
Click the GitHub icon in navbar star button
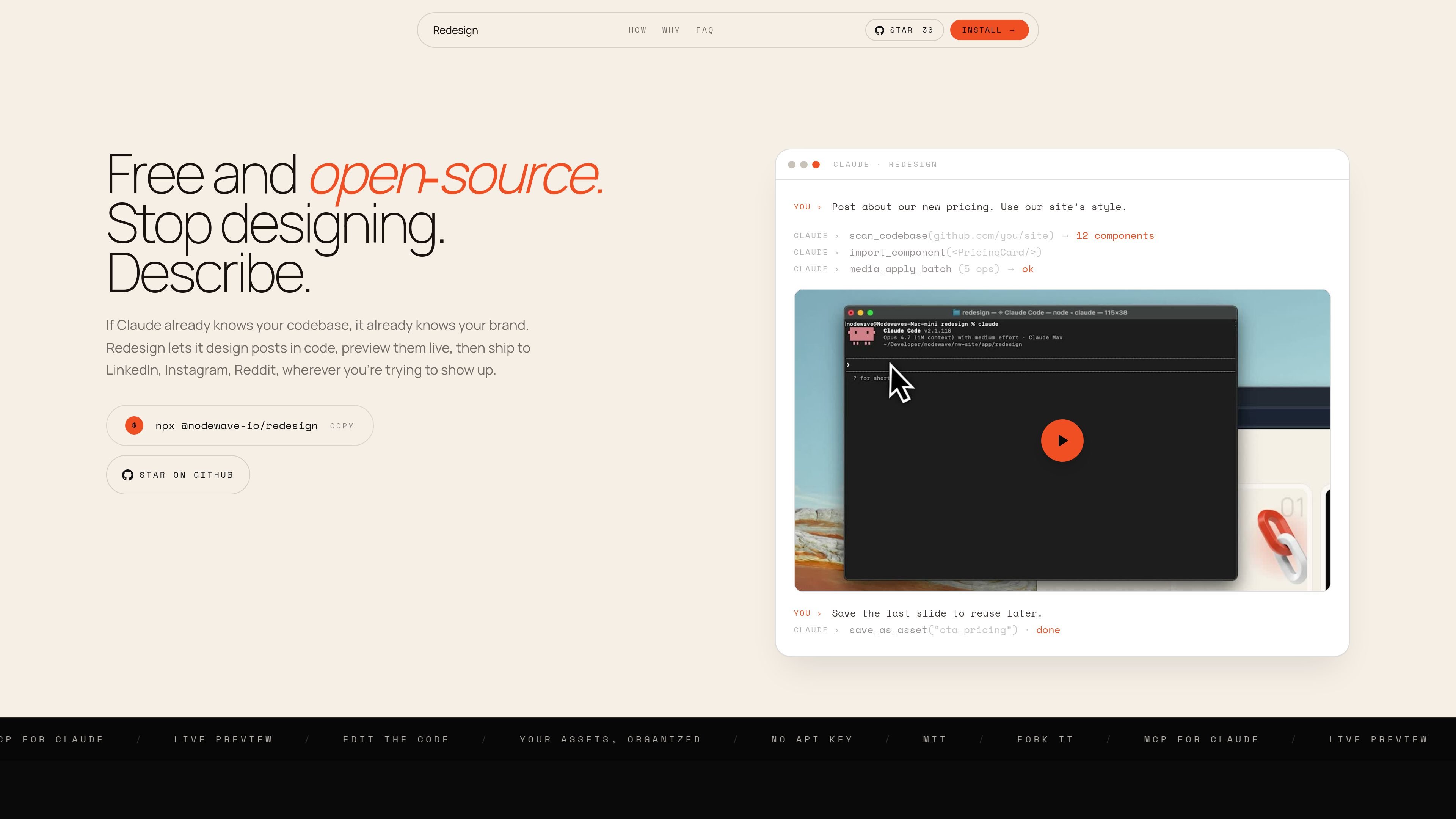pyautogui.click(x=880, y=30)
